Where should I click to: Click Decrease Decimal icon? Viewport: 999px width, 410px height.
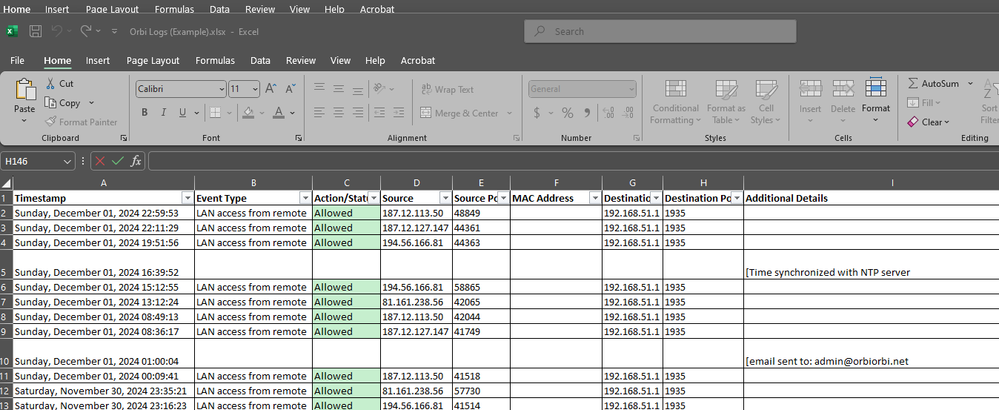tap(628, 113)
